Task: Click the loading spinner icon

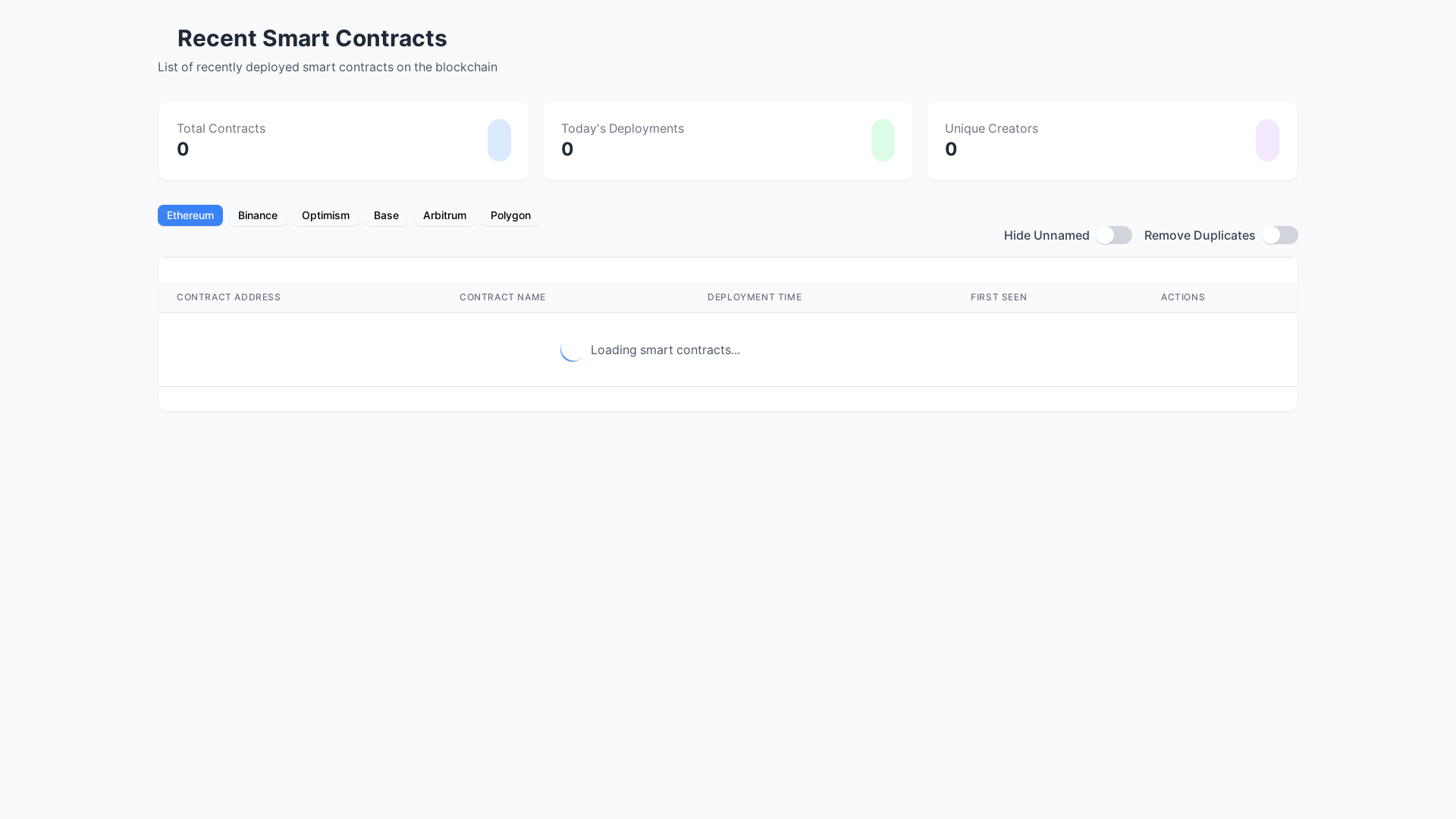Action: point(573,350)
